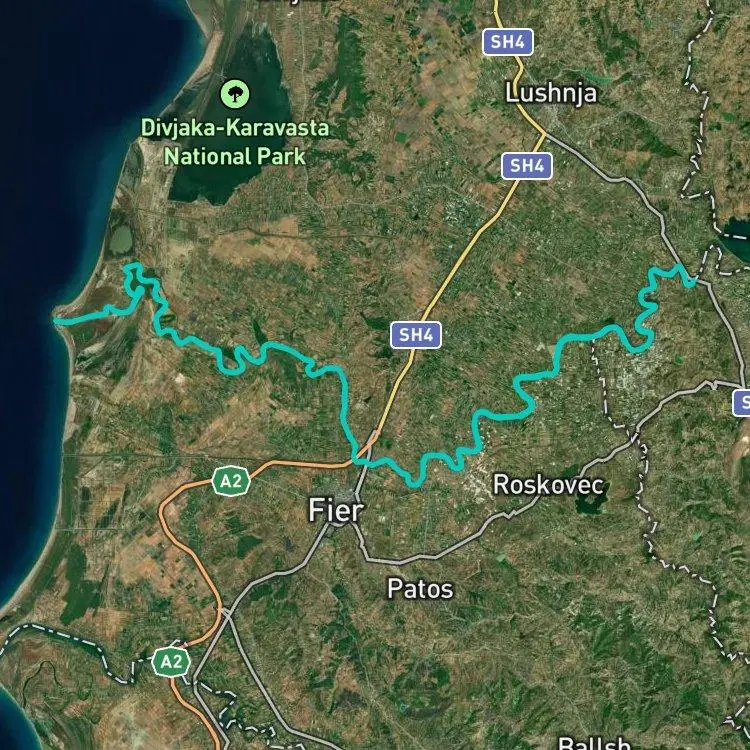
Task: Click the SH4 shield north of Fier
Action: 416,335
